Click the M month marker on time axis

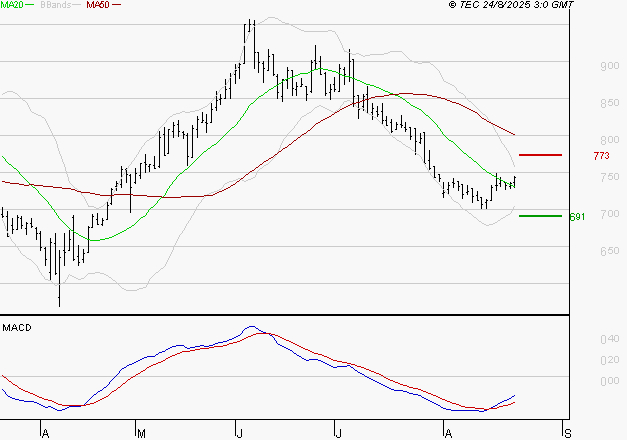click(141, 433)
